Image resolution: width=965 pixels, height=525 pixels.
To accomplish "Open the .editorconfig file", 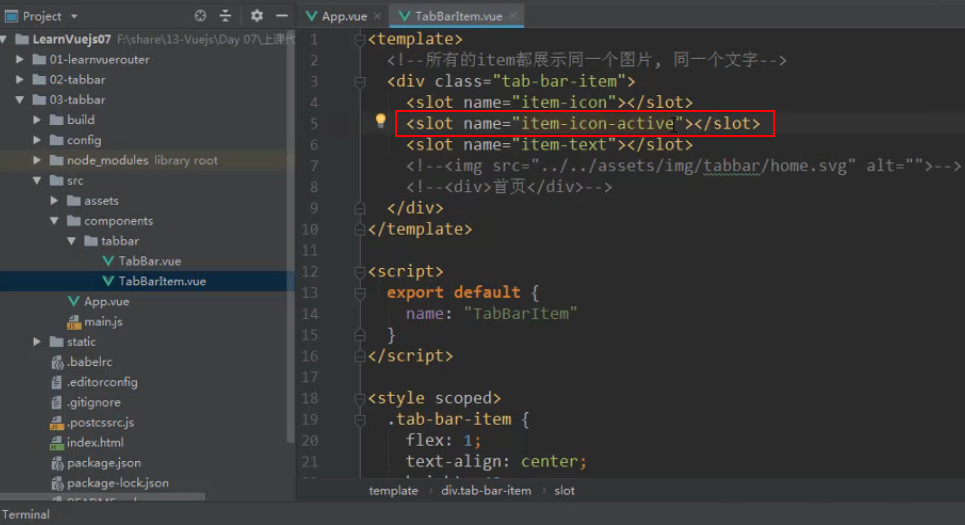I will [x=102, y=382].
